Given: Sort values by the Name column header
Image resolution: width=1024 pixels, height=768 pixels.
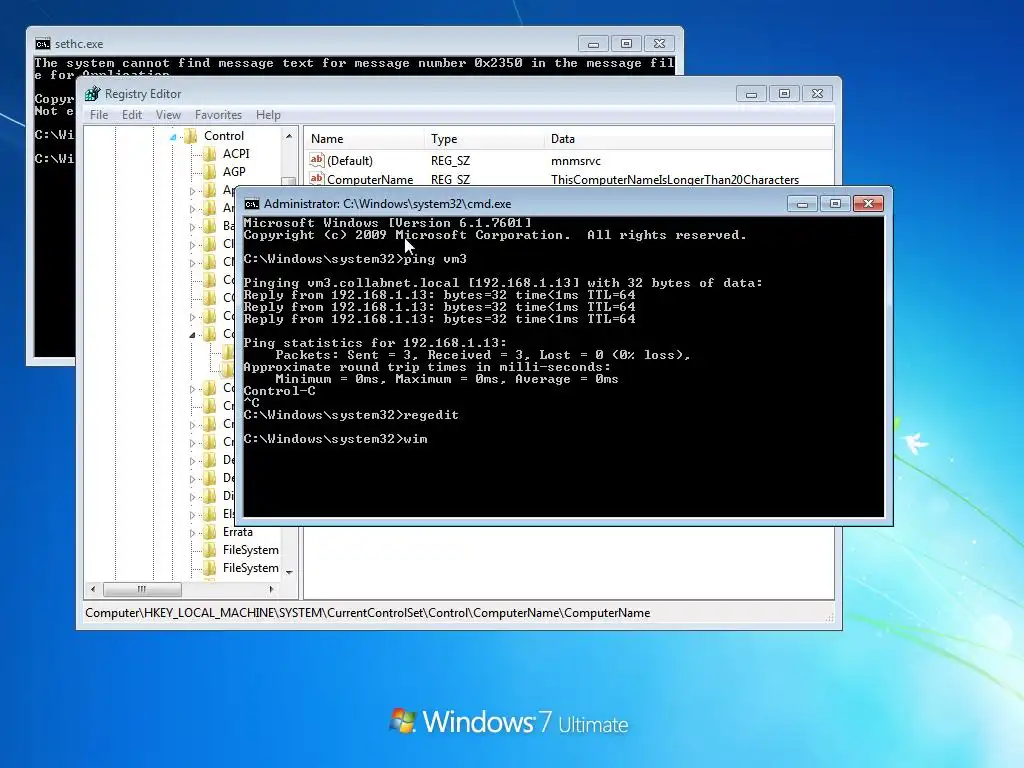Looking at the screenshot, I should 364,138.
